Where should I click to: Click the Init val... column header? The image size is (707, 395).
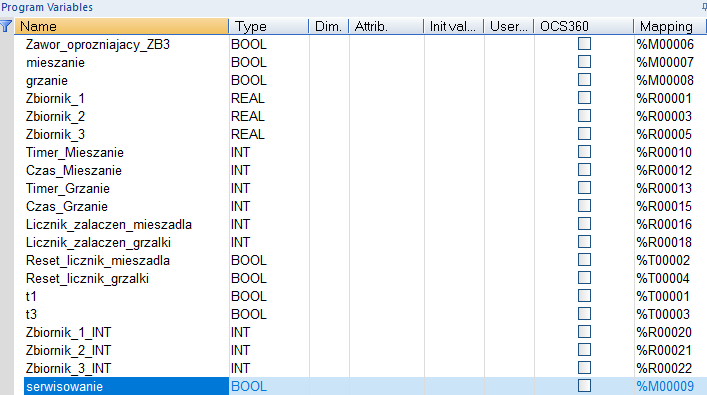coord(454,26)
